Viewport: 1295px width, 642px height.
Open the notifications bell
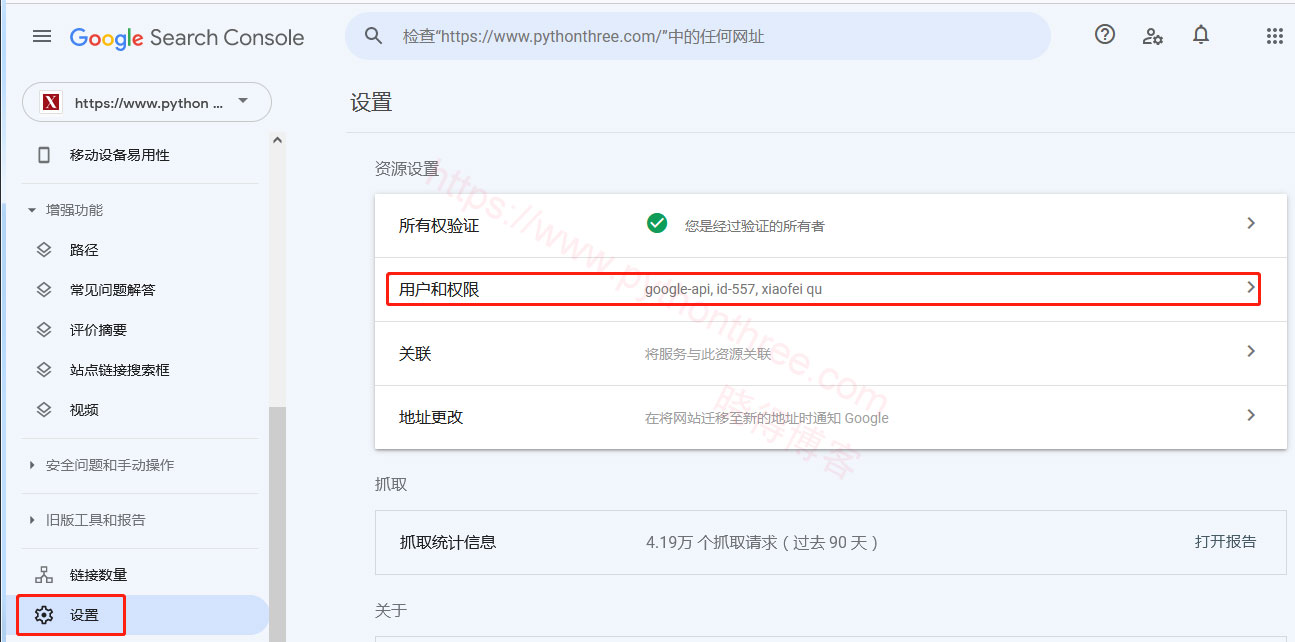coord(1201,35)
